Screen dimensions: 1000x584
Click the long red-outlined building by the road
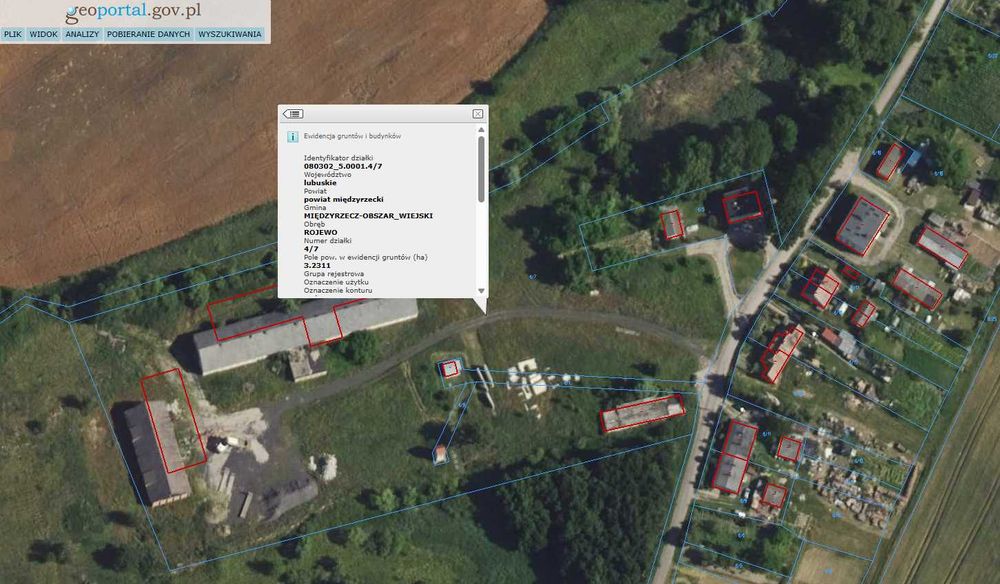tap(643, 412)
